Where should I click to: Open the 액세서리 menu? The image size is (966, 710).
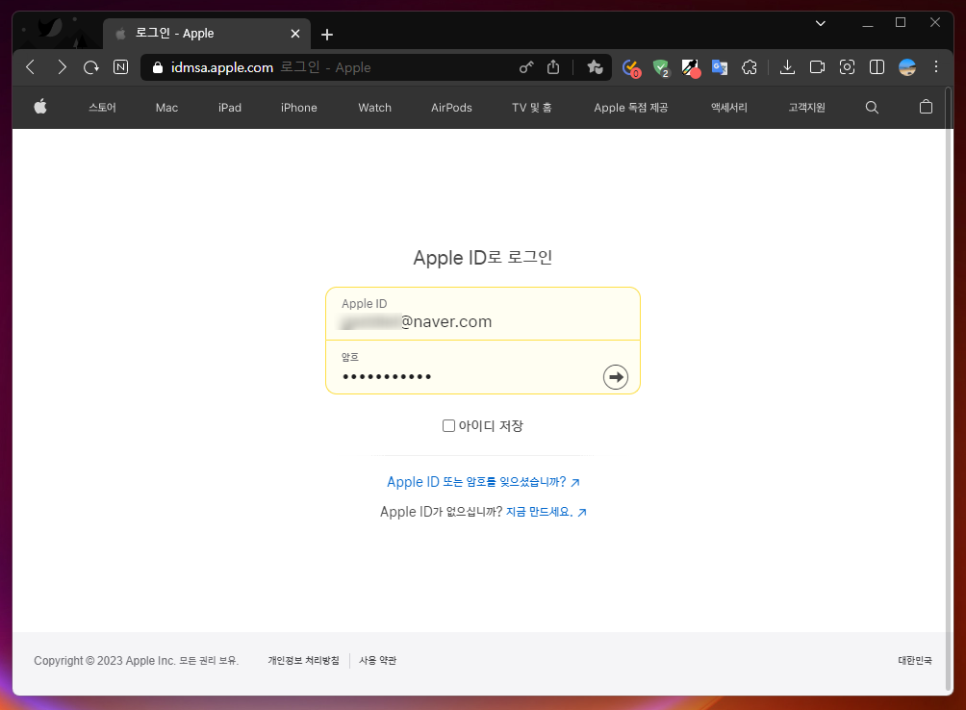729,107
